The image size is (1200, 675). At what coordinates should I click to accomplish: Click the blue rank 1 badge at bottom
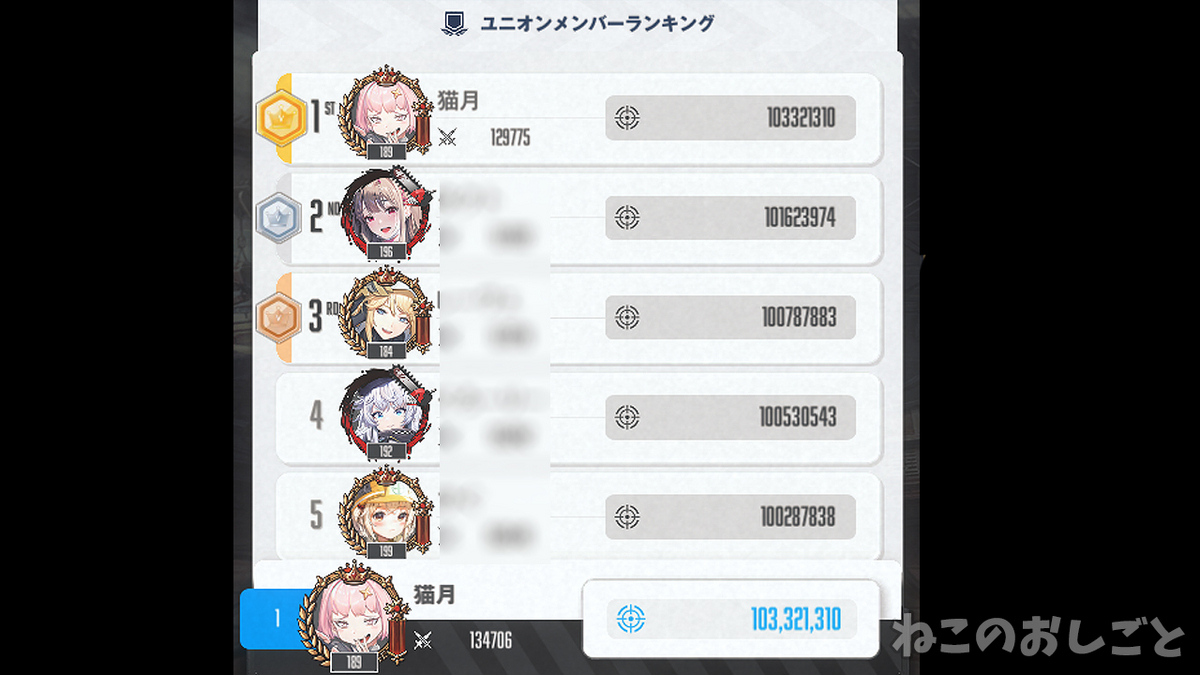click(x=277, y=620)
